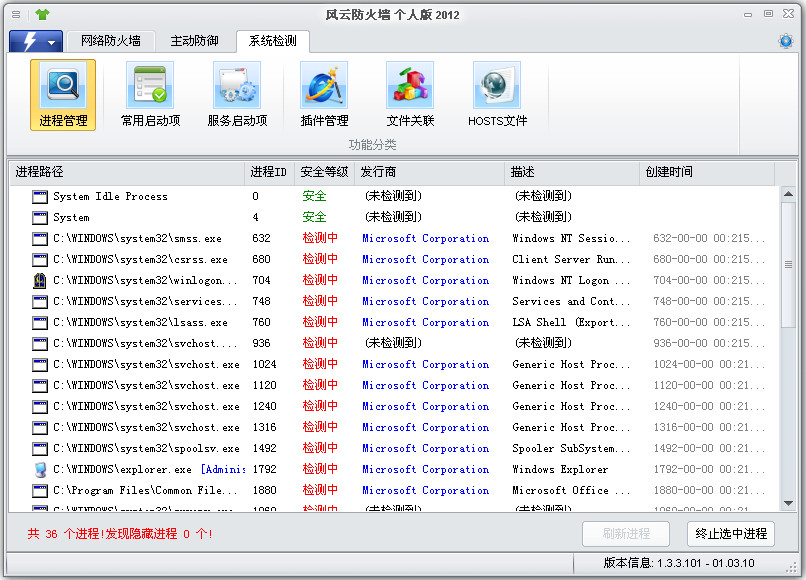Click Microsoft Corporation link for spoolsv.exe

pos(426,448)
